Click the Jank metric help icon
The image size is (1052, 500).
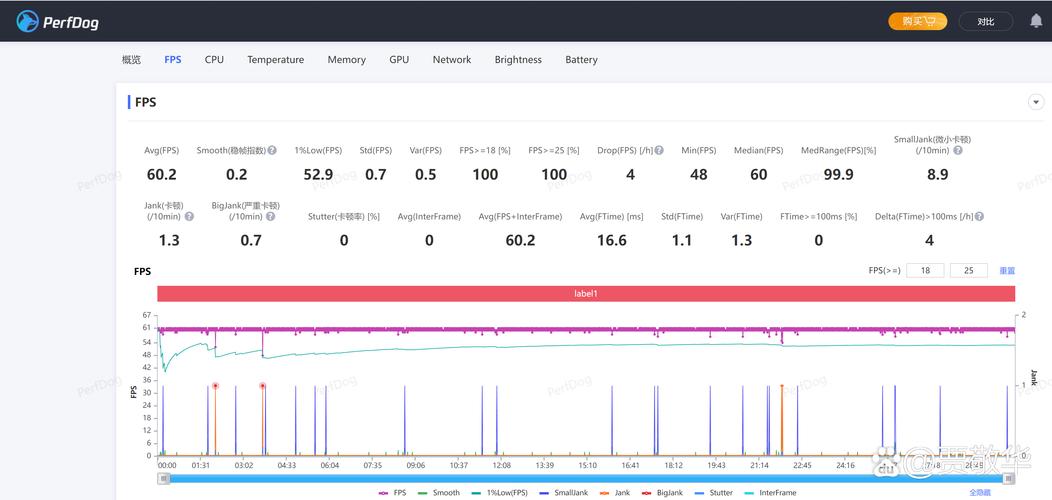click(189, 217)
